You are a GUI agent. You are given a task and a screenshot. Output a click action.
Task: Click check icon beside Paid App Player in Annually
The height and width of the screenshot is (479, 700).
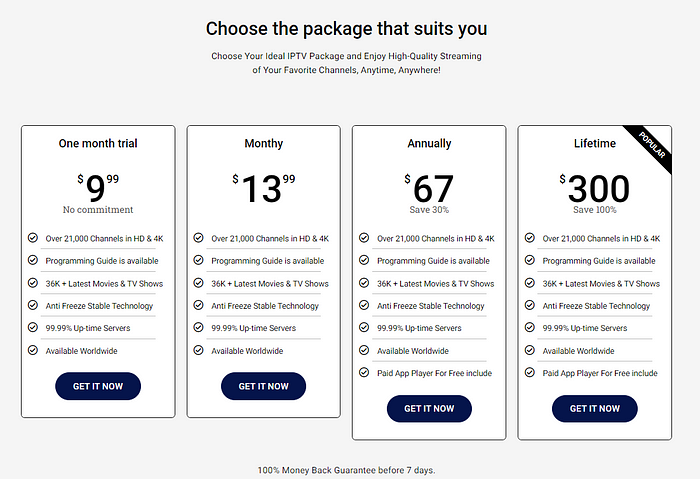364,372
